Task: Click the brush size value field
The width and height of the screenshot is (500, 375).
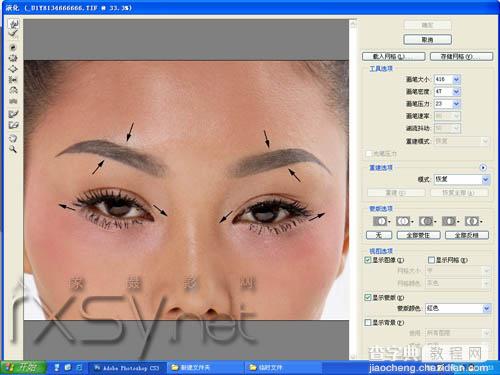Action: (x=443, y=79)
